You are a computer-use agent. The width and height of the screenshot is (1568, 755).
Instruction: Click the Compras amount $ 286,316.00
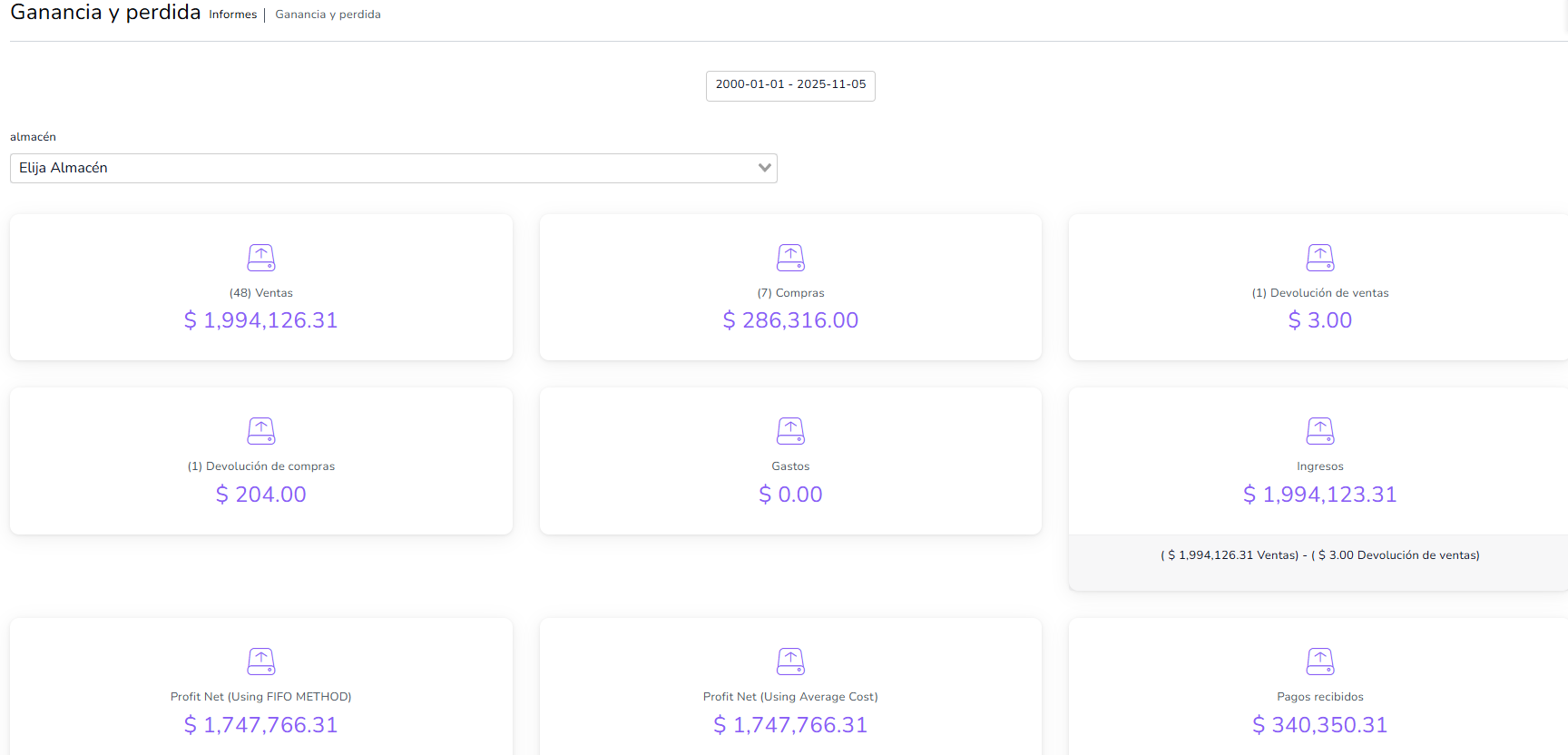790,320
